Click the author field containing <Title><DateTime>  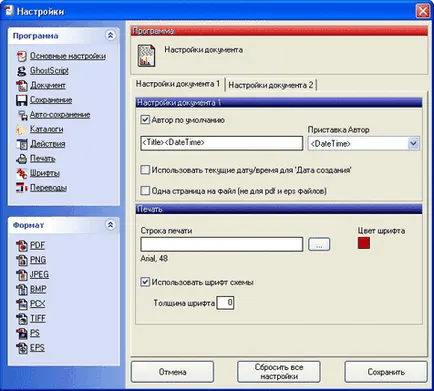coord(222,143)
